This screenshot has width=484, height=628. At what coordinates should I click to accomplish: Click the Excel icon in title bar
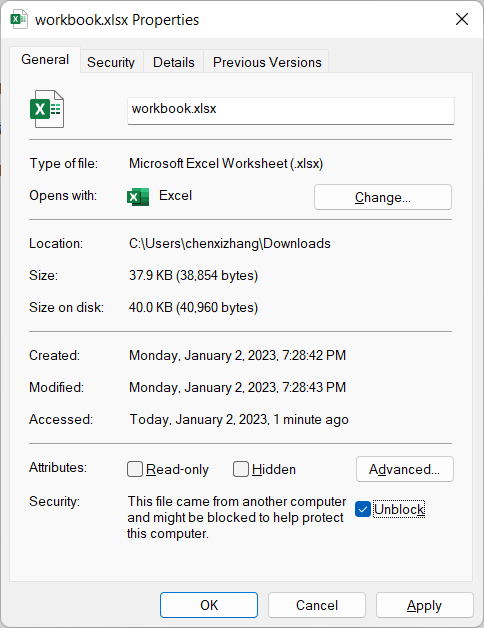click(19, 19)
